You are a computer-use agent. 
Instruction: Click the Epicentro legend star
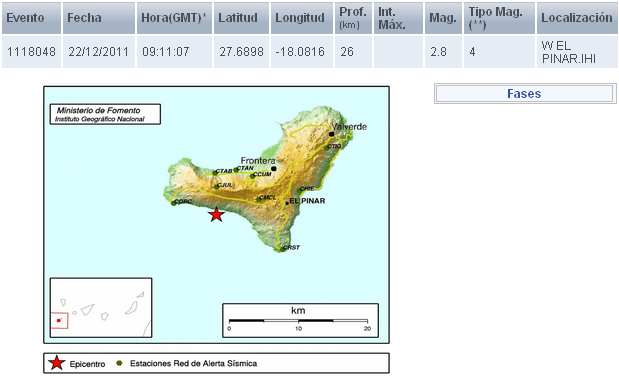[57, 363]
